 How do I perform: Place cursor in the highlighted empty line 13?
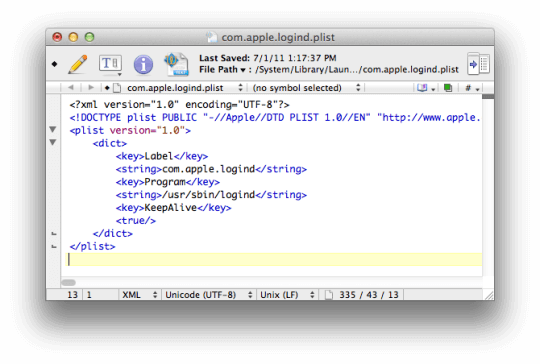(x=274, y=260)
